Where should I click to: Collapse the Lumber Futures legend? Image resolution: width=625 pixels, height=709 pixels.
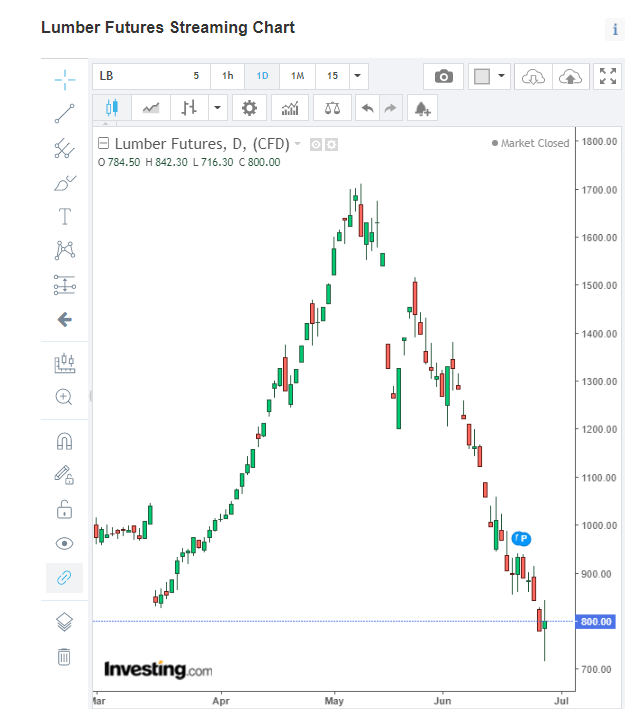104,143
